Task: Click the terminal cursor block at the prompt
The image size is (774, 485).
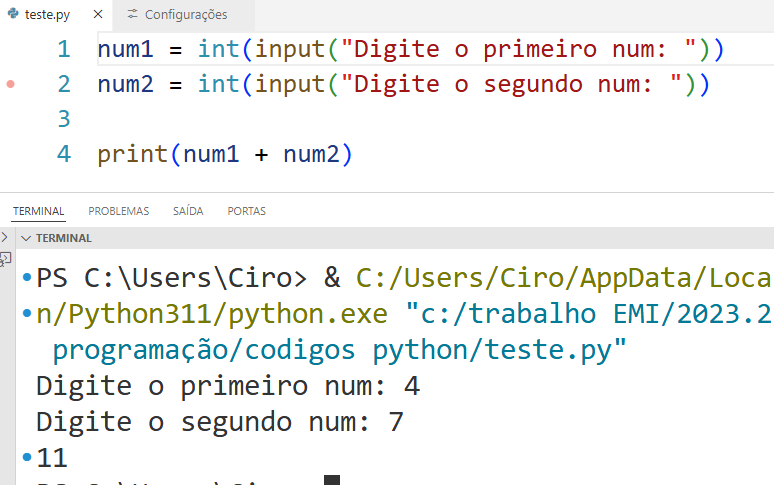Action: pyautogui.click(x=332, y=481)
